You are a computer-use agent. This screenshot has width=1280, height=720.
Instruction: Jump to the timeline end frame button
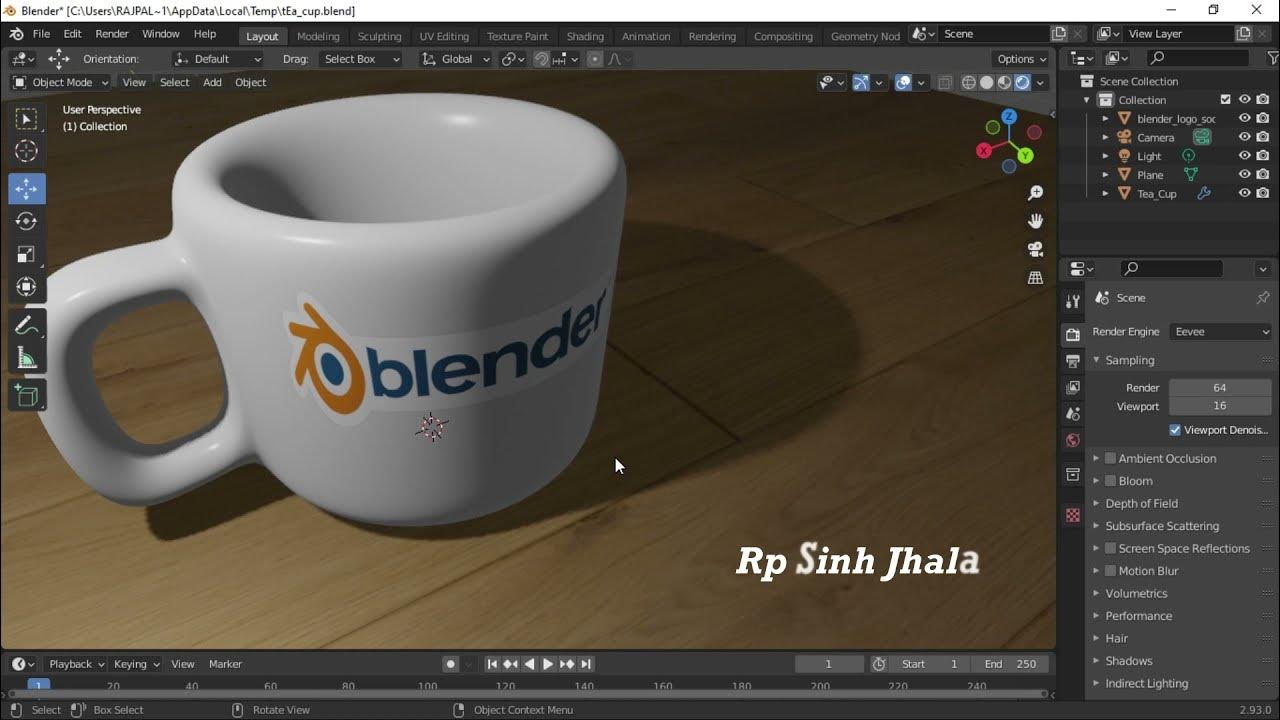[586, 664]
